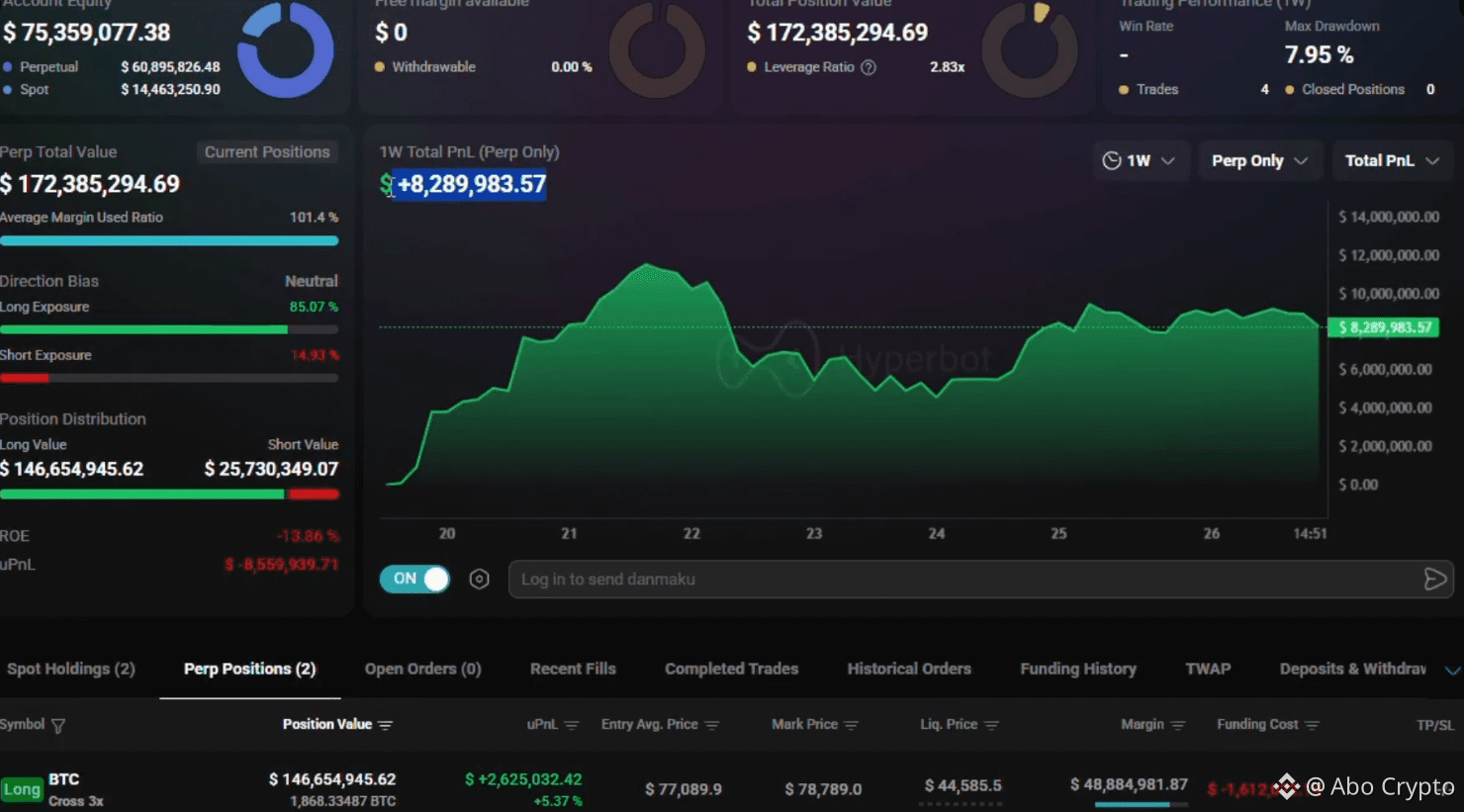Sort by Entry Avg. Price icon
Image resolution: width=1464 pixels, height=812 pixels.
pyautogui.click(x=711, y=725)
